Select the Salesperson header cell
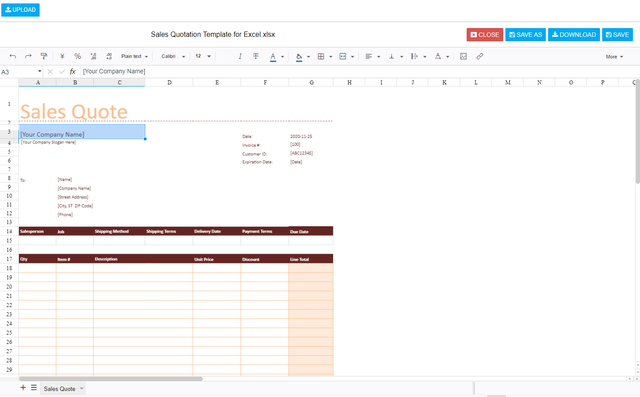640x397 pixels. 37,231
